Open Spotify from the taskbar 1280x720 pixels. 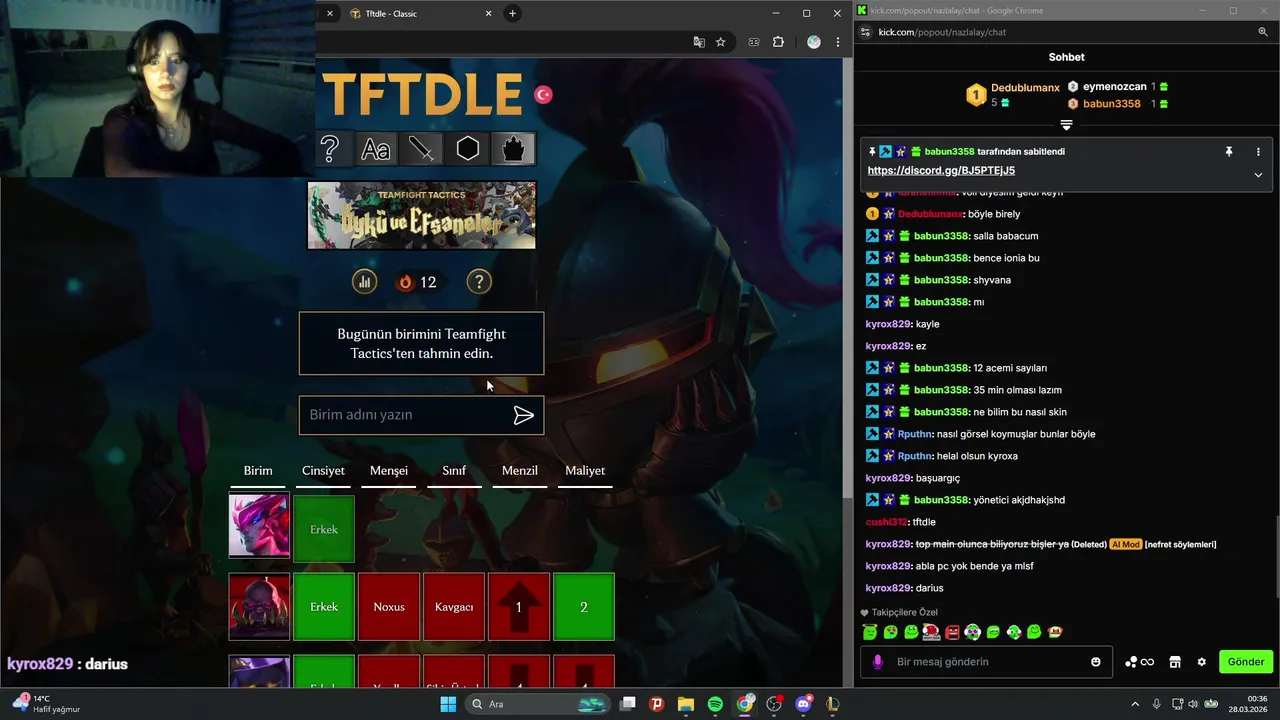(x=715, y=704)
